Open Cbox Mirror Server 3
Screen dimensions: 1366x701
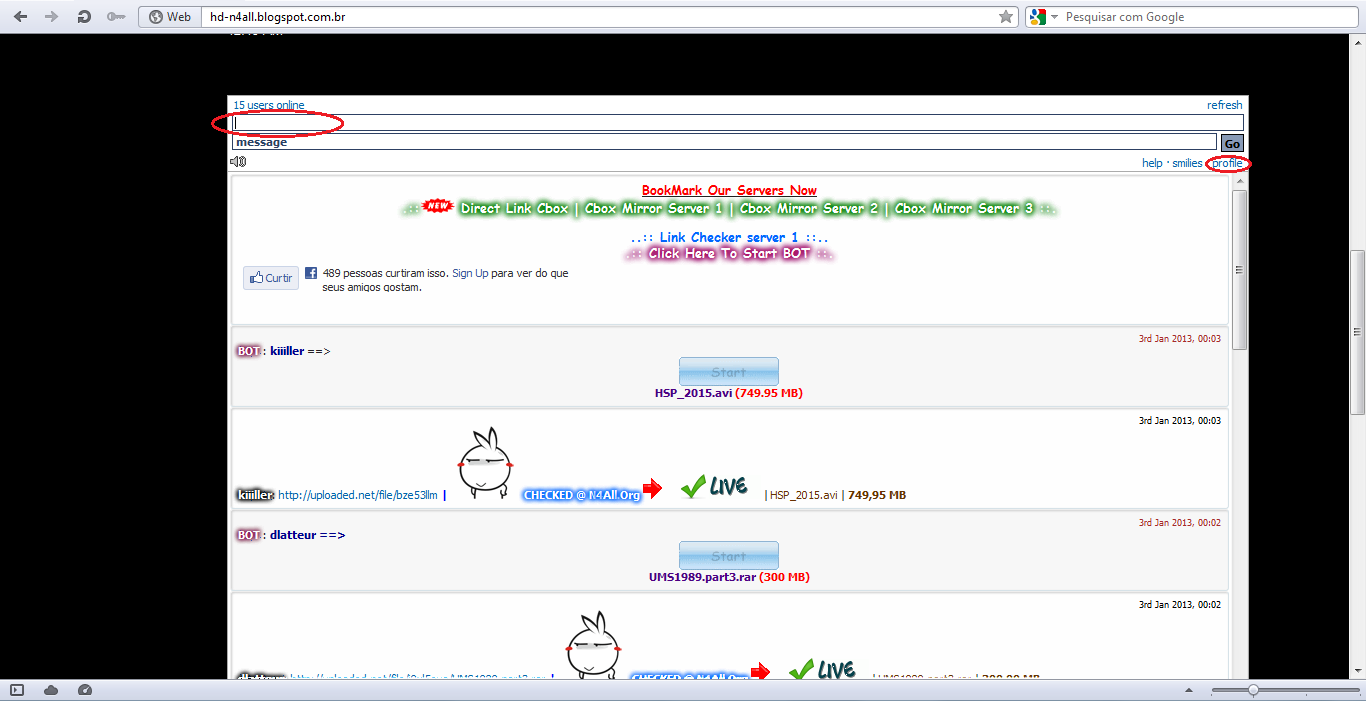(964, 209)
